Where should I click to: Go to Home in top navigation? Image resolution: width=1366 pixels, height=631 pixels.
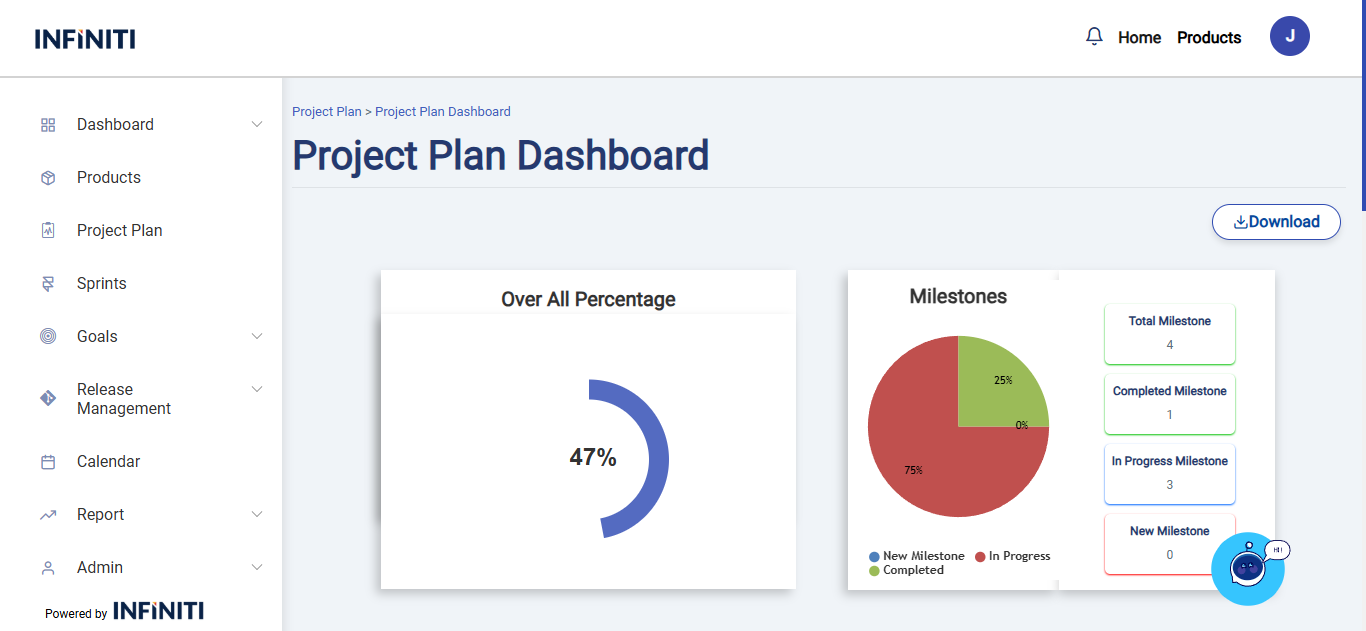[x=1139, y=38]
